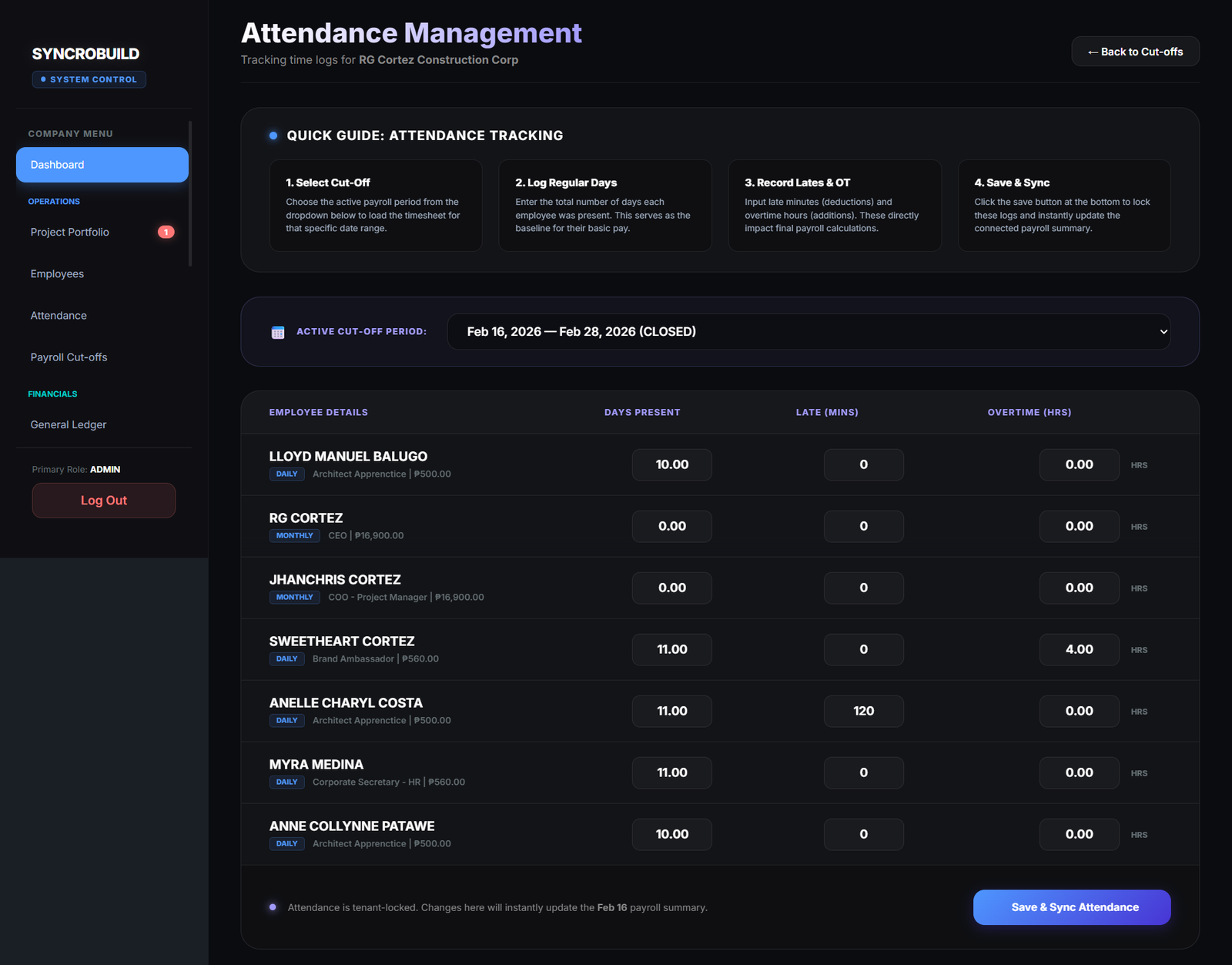Edit Days Present for Anelle Charyl Costa
The width and height of the screenshot is (1232, 965).
pos(672,711)
